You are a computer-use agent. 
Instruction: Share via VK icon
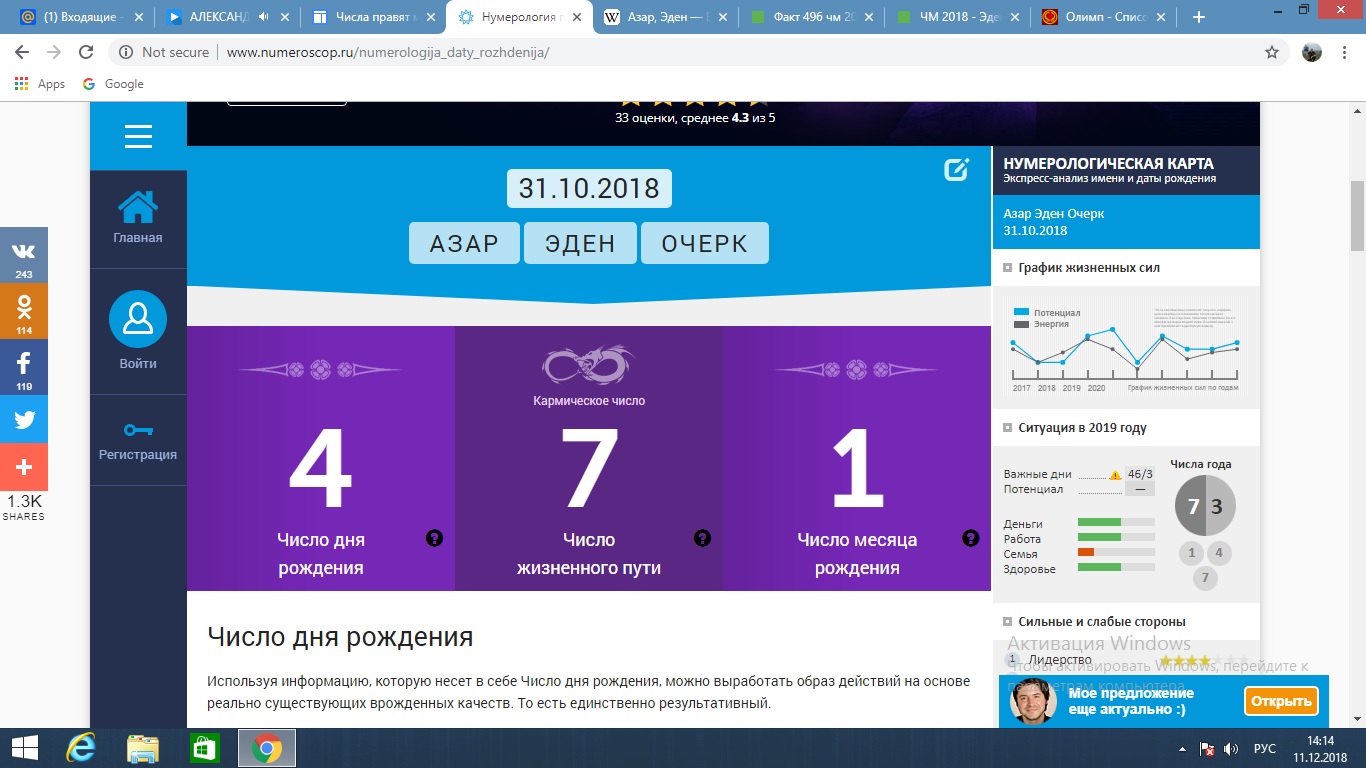pos(24,254)
